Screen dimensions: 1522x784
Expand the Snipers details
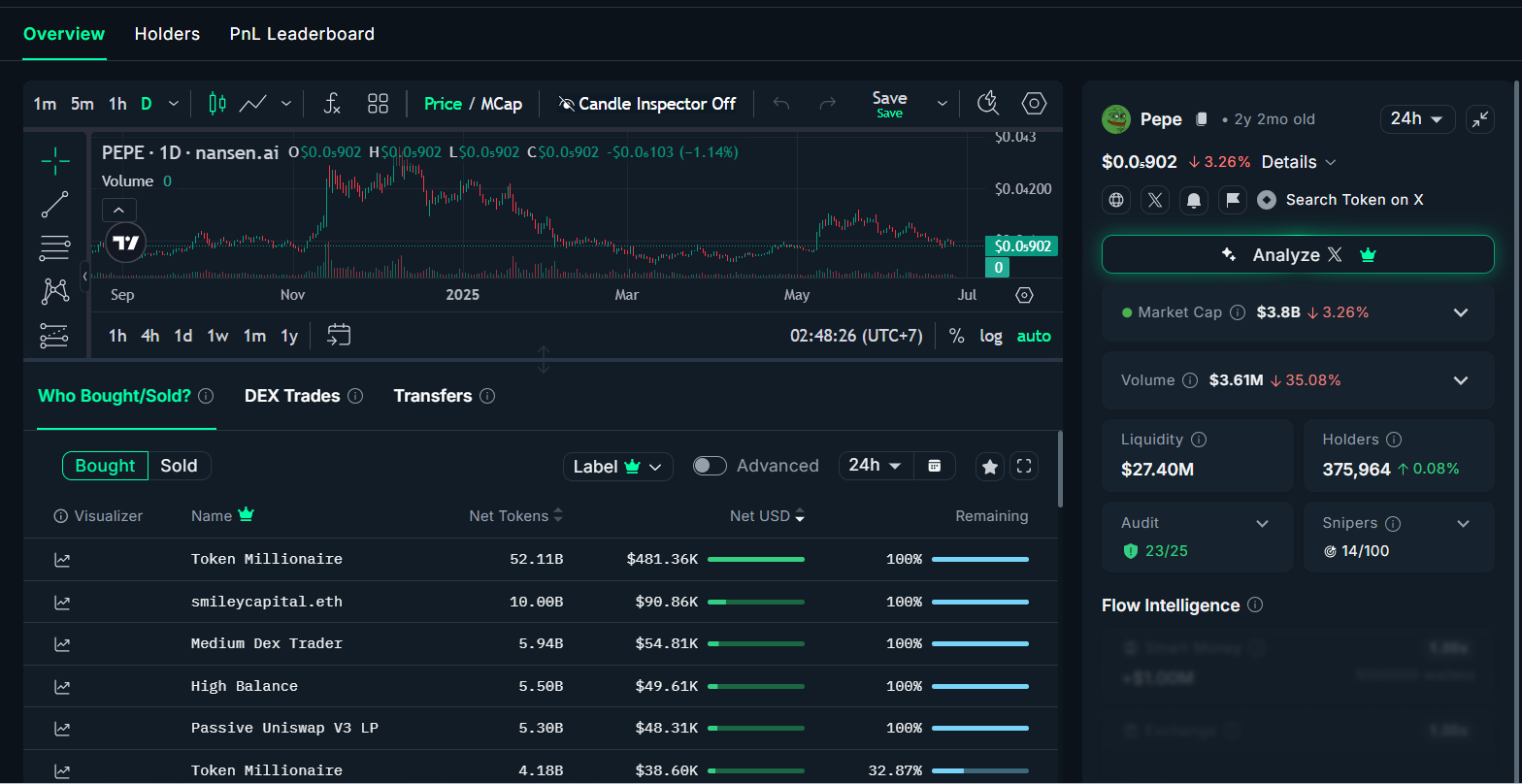pyautogui.click(x=1464, y=524)
